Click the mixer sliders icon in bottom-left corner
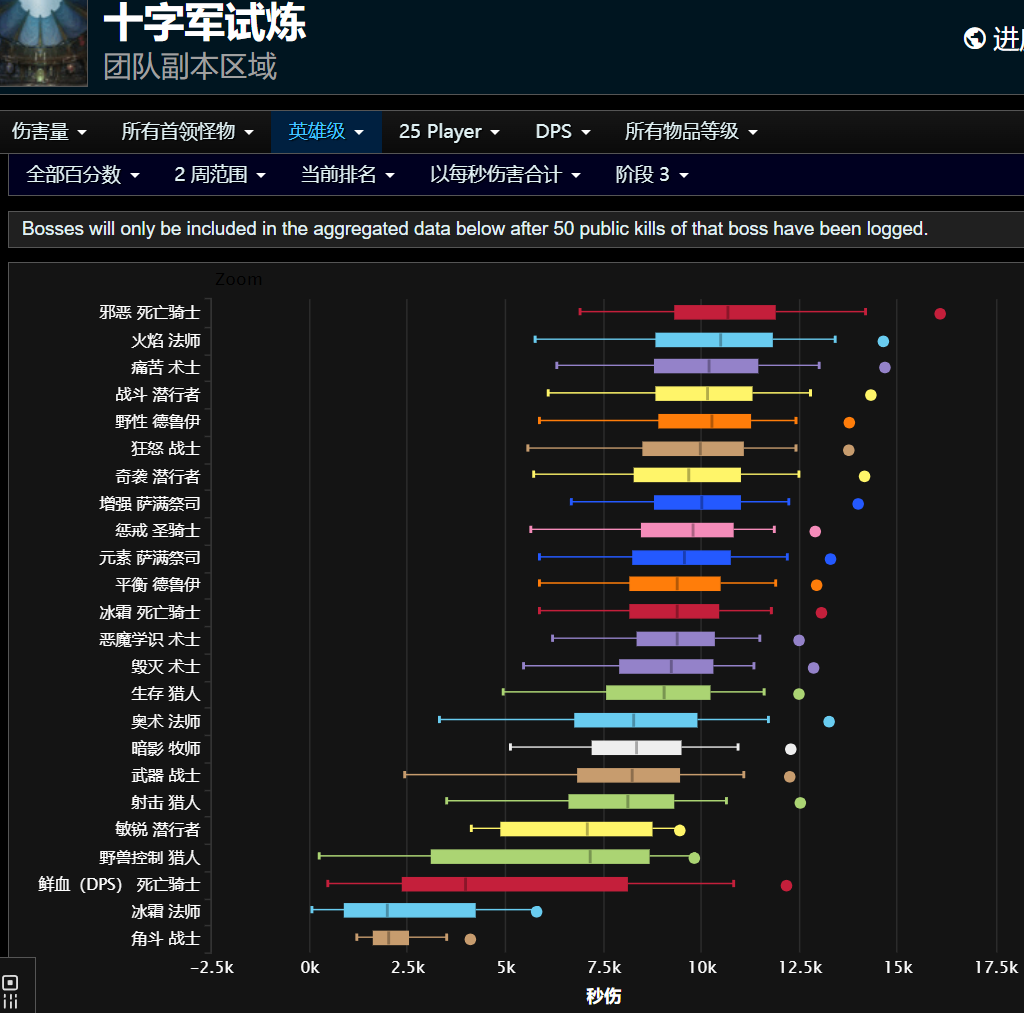1024x1013 pixels. [x=10, y=1001]
